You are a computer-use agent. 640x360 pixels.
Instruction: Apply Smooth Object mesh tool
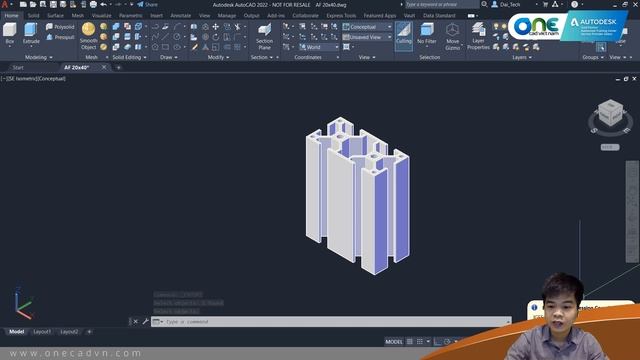pyautogui.click(x=89, y=36)
